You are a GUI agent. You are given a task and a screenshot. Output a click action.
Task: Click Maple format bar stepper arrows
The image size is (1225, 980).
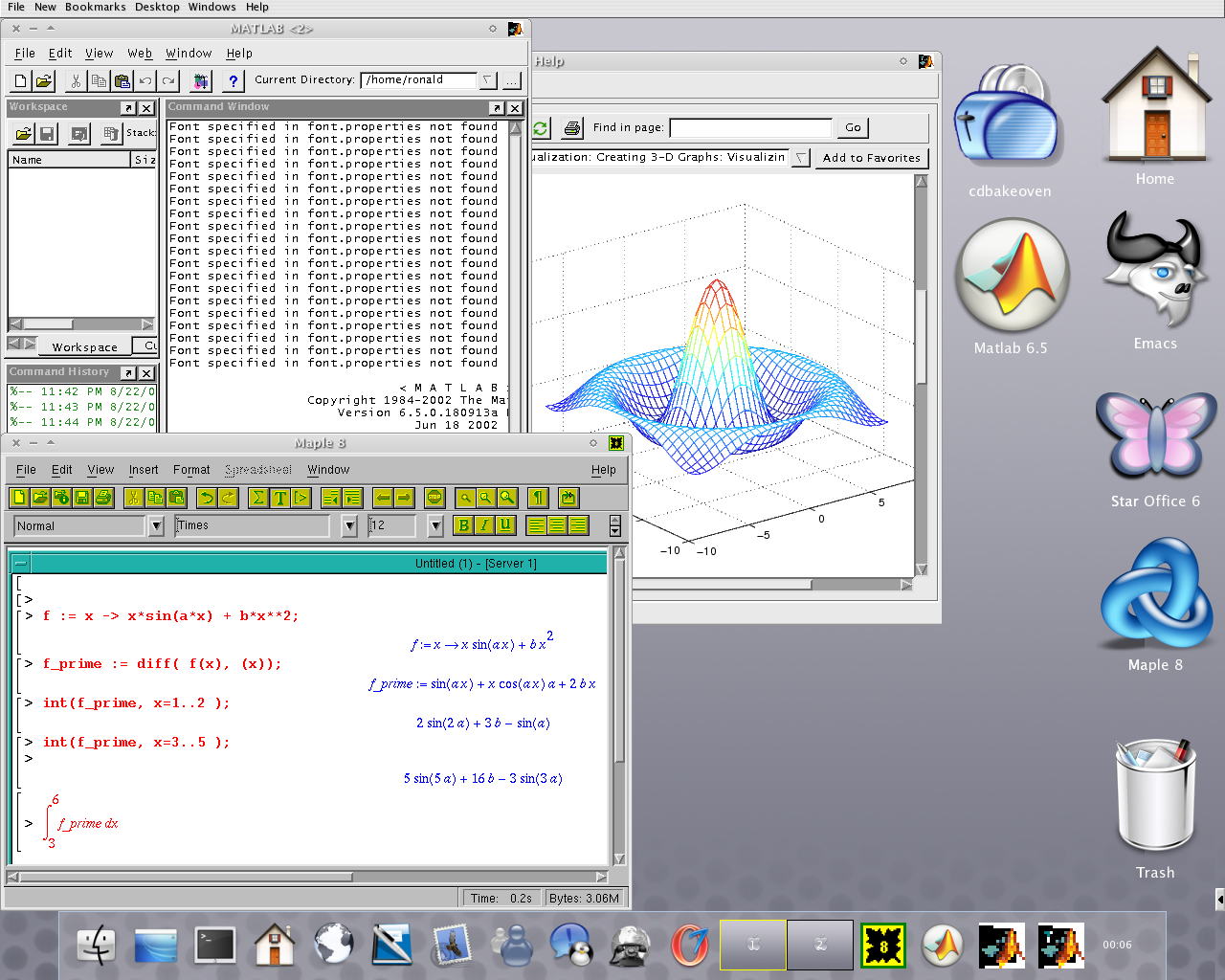(615, 525)
